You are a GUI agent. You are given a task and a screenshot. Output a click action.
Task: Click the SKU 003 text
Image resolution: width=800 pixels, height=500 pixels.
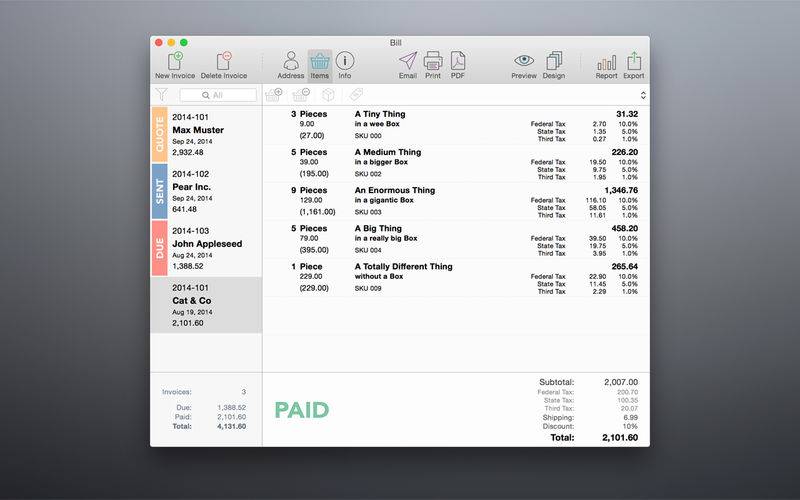(x=368, y=212)
